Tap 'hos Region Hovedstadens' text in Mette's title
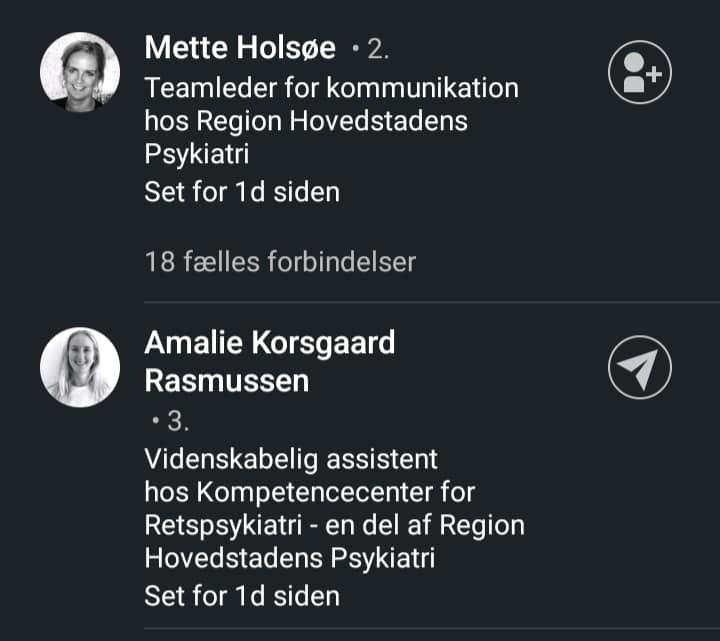The image size is (720, 641). [x=306, y=121]
